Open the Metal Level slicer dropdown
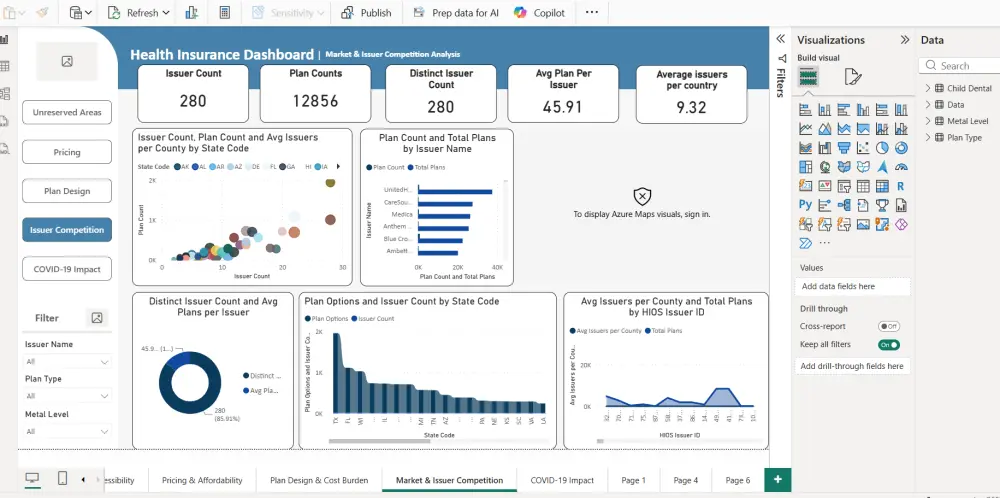The height and width of the screenshot is (498, 1000). (x=105, y=432)
